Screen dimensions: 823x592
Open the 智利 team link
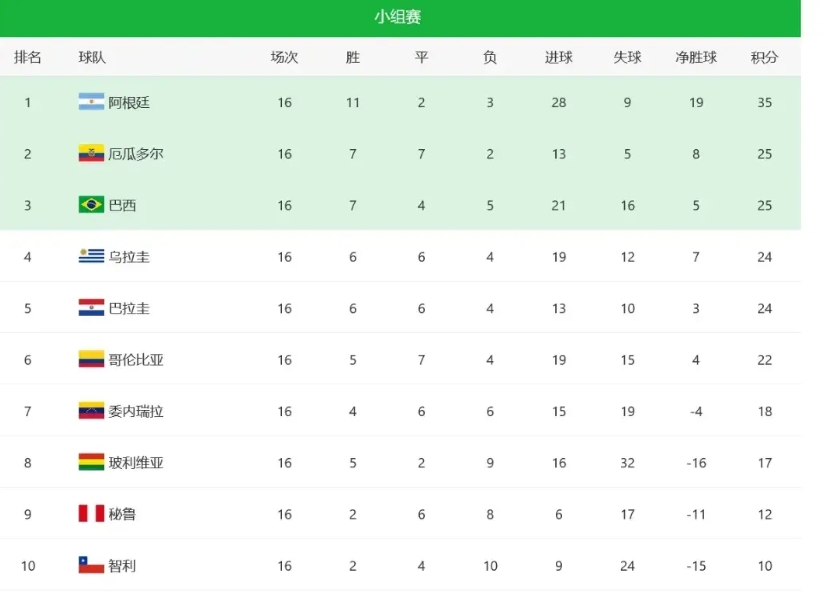122,566
